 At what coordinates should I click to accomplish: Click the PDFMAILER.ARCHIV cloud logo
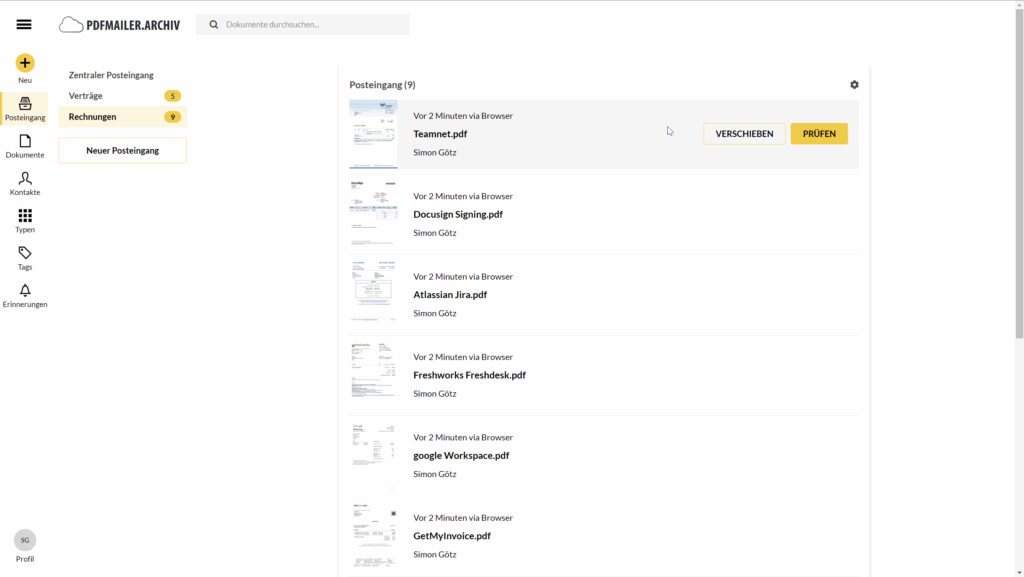(x=120, y=25)
